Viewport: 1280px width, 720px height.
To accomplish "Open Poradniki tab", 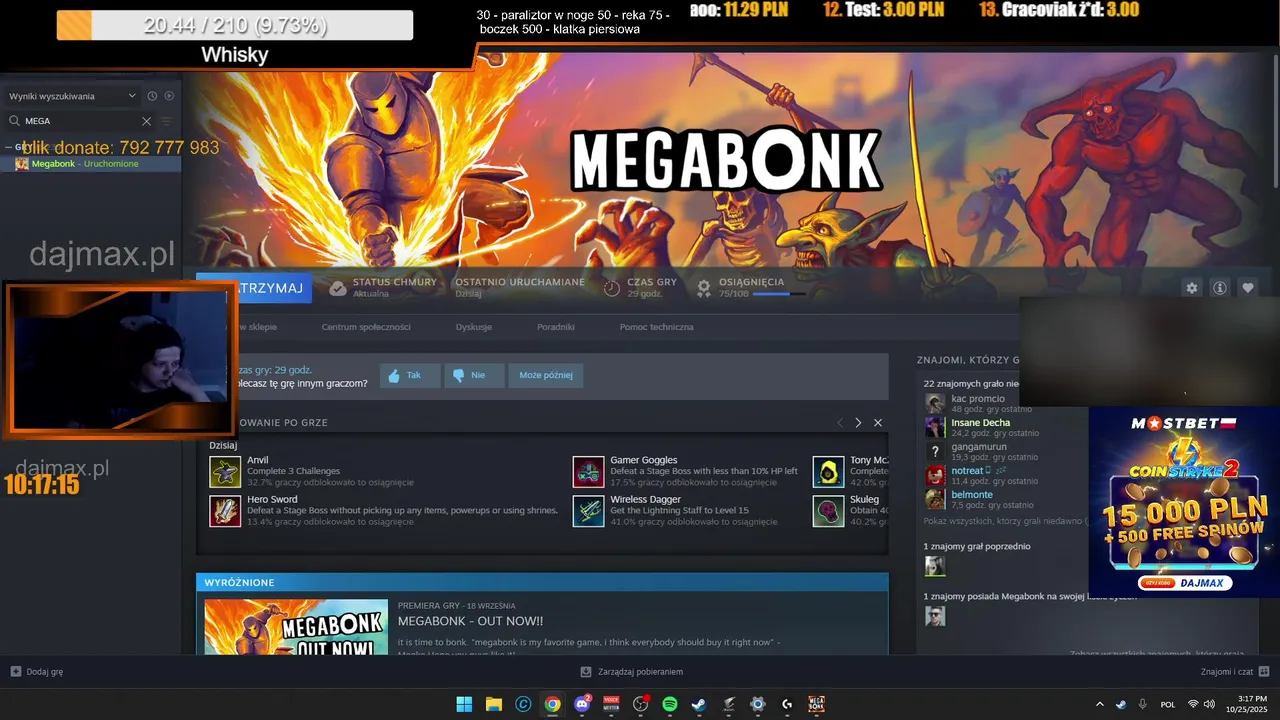I will click(556, 327).
